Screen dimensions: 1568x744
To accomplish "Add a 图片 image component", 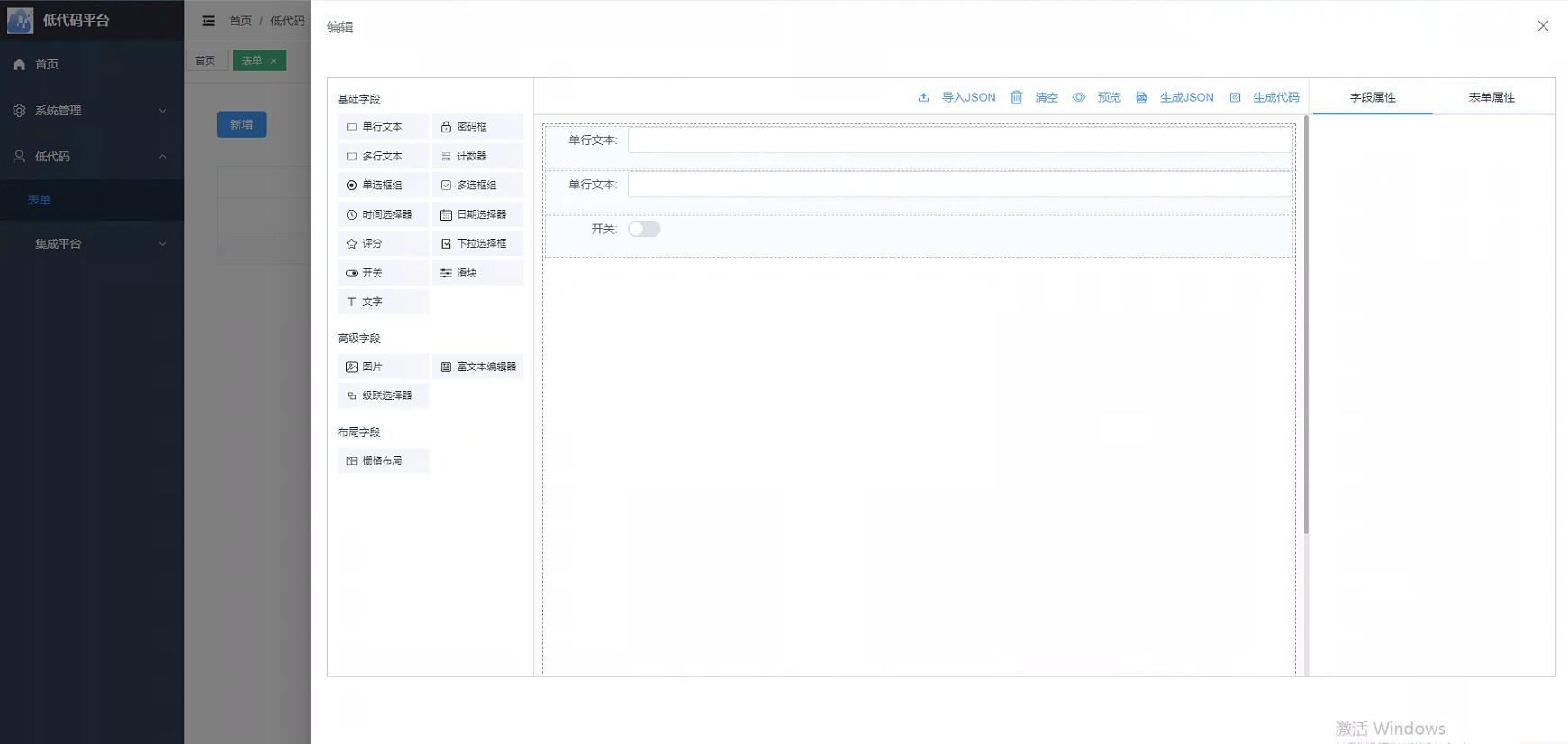I will click(x=383, y=367).
